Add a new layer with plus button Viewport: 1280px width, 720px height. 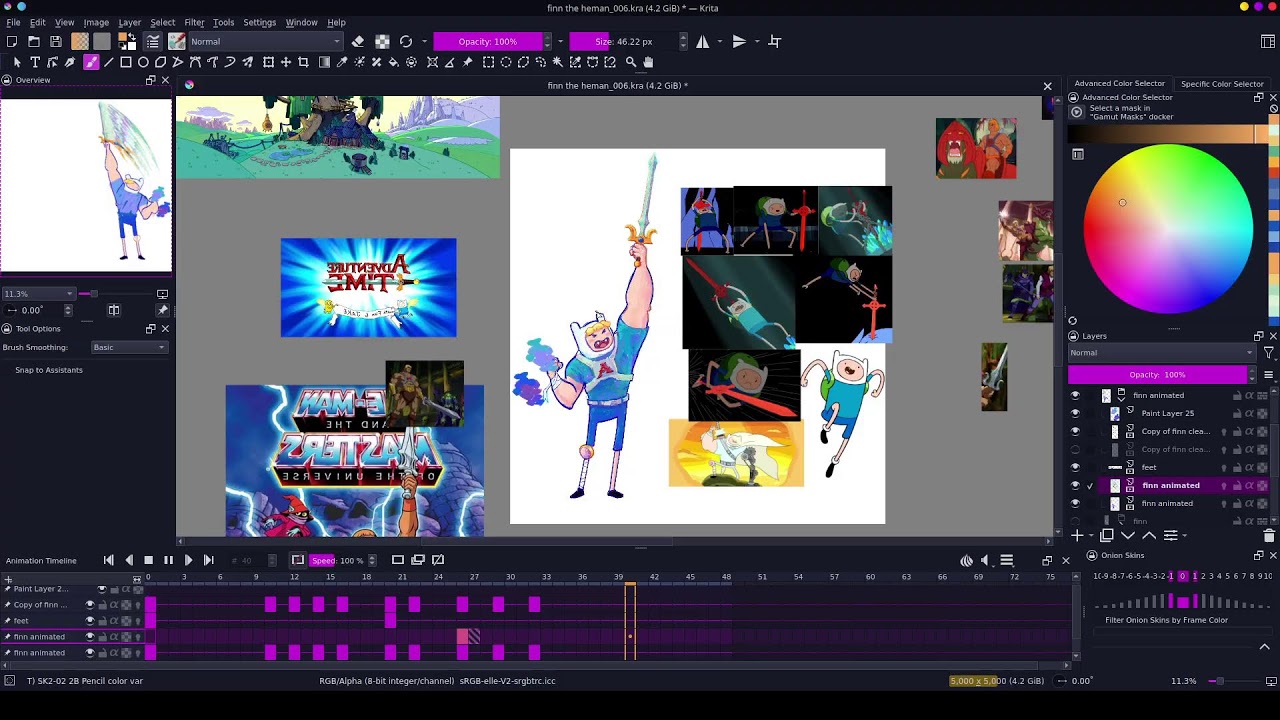[1077, 536]
